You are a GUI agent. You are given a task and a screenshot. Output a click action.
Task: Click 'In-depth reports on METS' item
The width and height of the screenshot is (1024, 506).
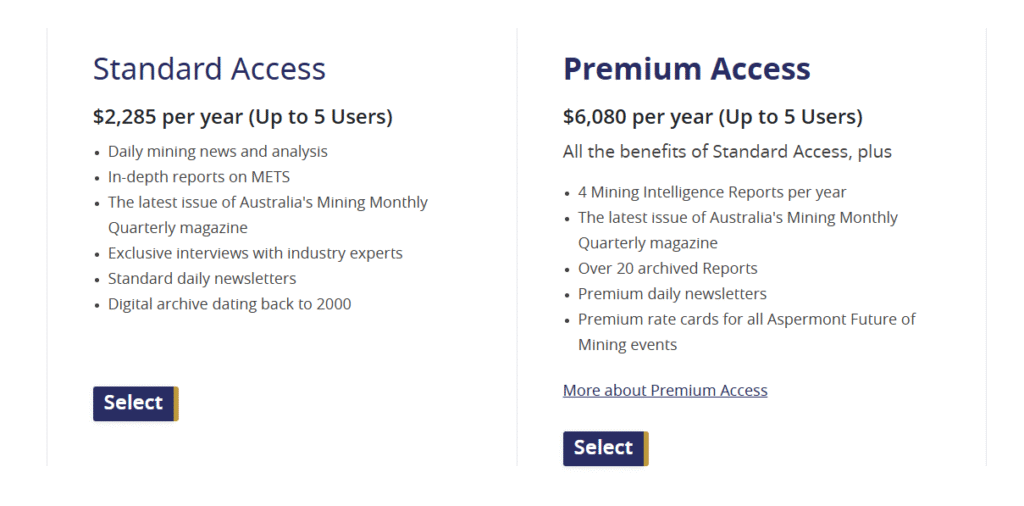[199, 177]
